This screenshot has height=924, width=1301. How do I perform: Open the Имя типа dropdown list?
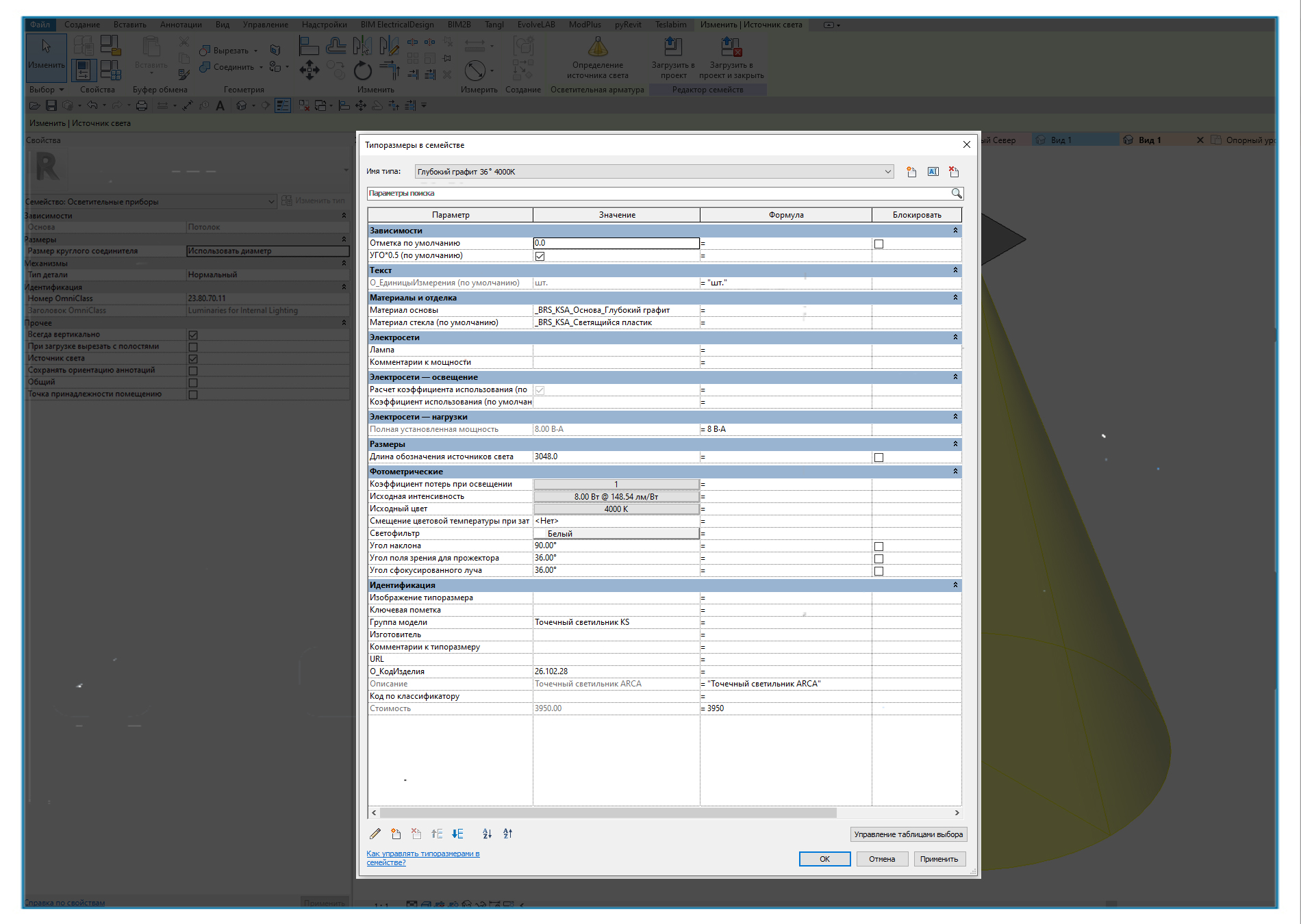click(887, 172)
